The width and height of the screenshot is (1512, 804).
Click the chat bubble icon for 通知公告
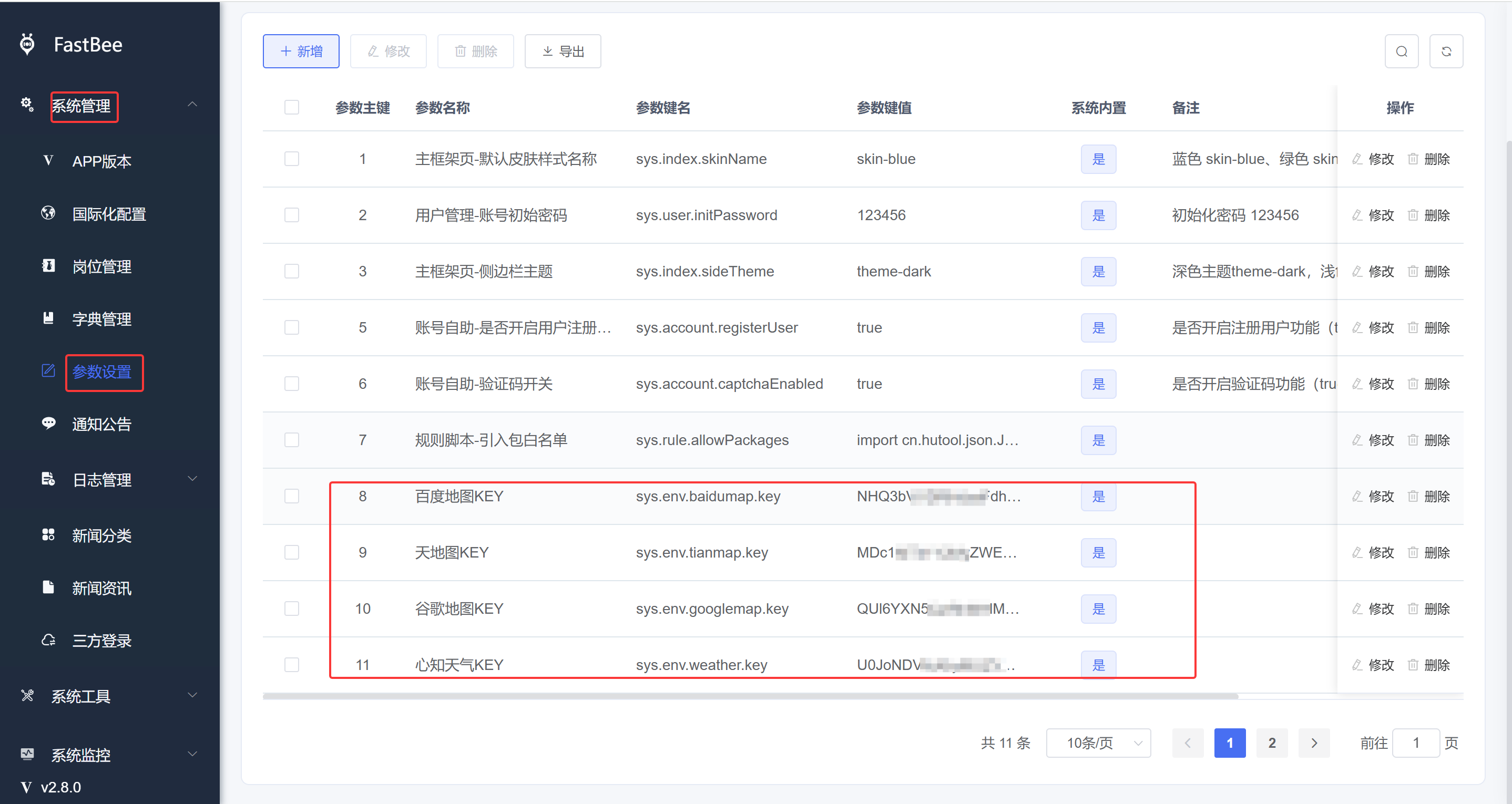click(48, 423)
